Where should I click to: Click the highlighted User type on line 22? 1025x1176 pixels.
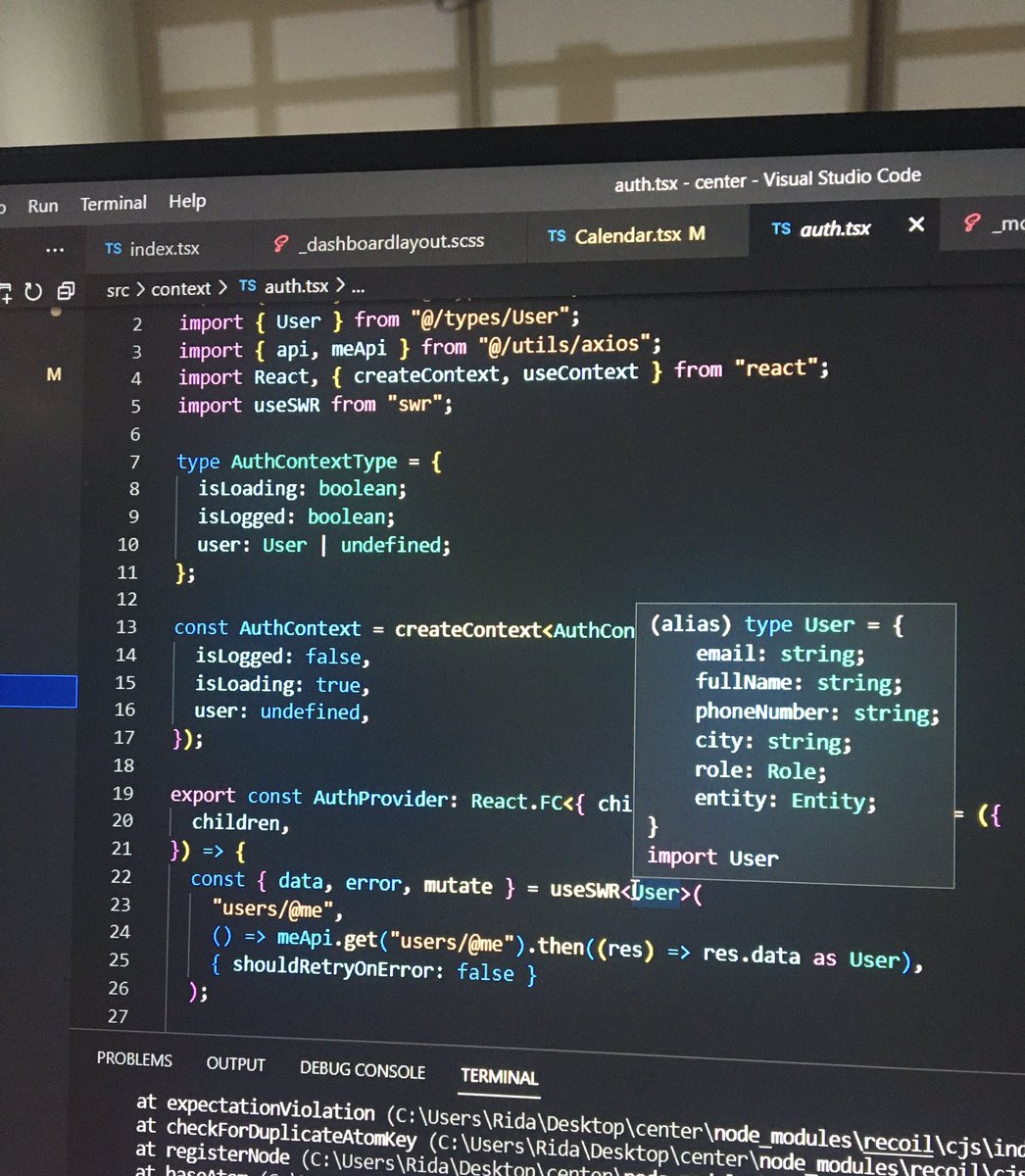pos(656,892)
